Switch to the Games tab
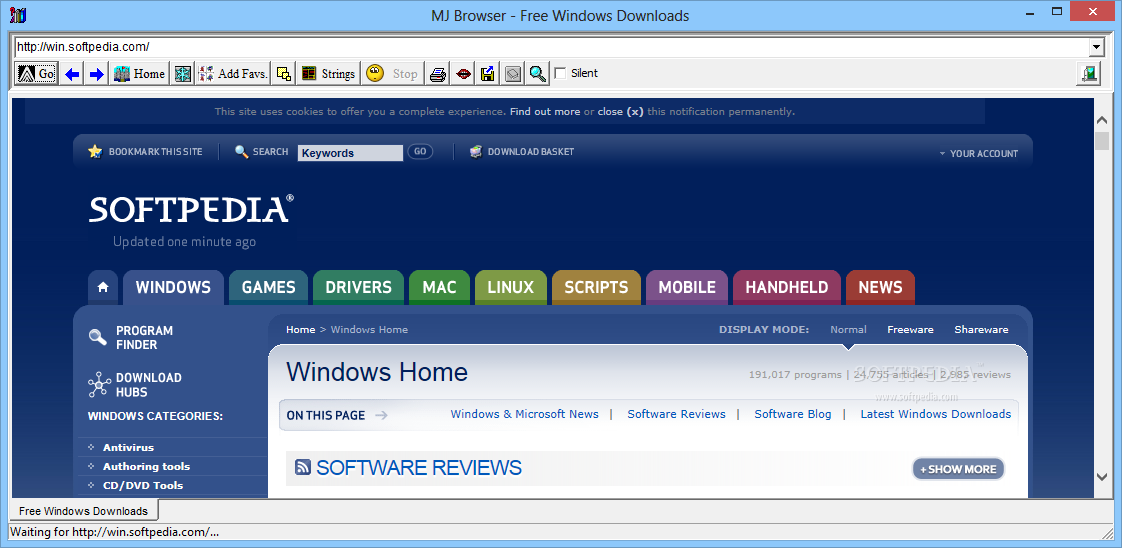 (268, 287)
